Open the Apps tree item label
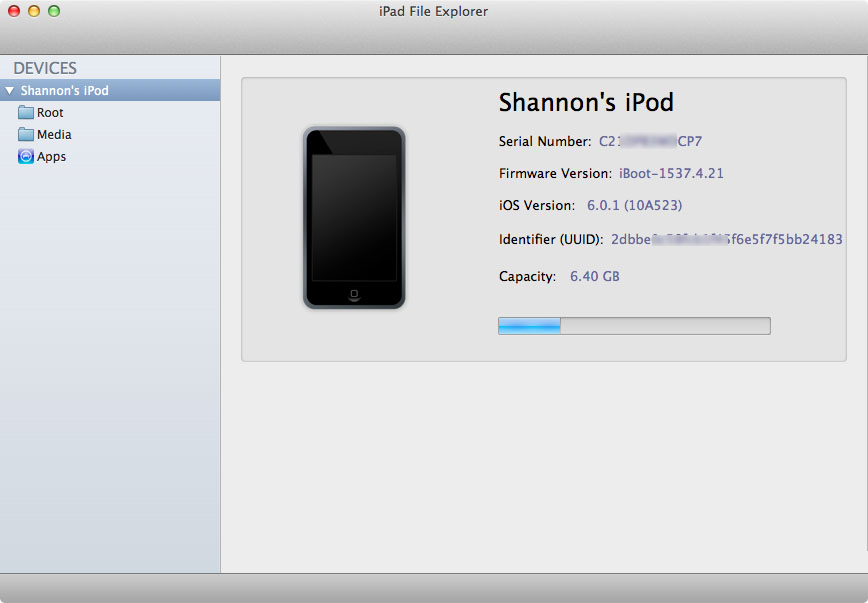 click(x=51, y=157)
